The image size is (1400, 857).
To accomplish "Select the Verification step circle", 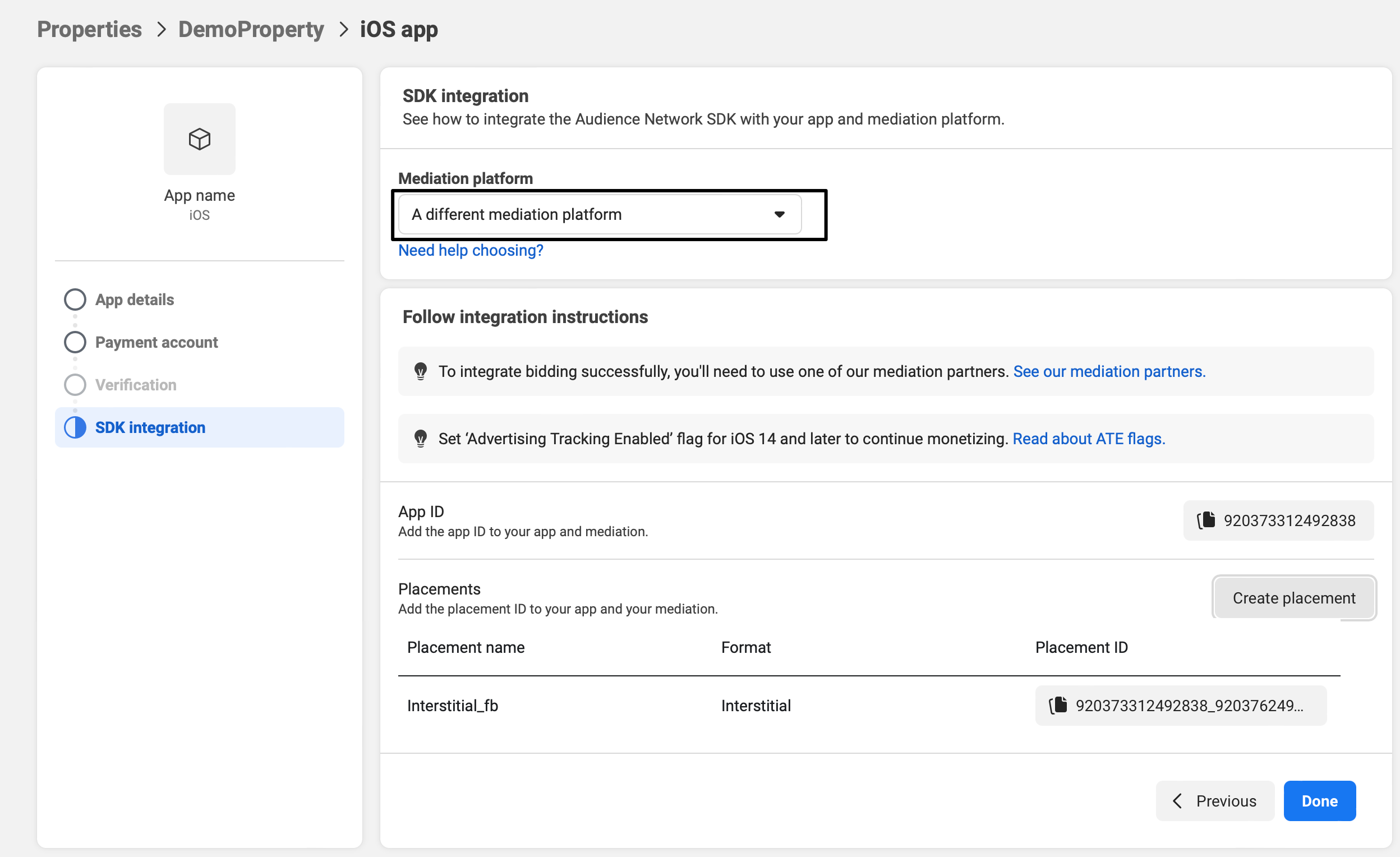I will (75, 385).
